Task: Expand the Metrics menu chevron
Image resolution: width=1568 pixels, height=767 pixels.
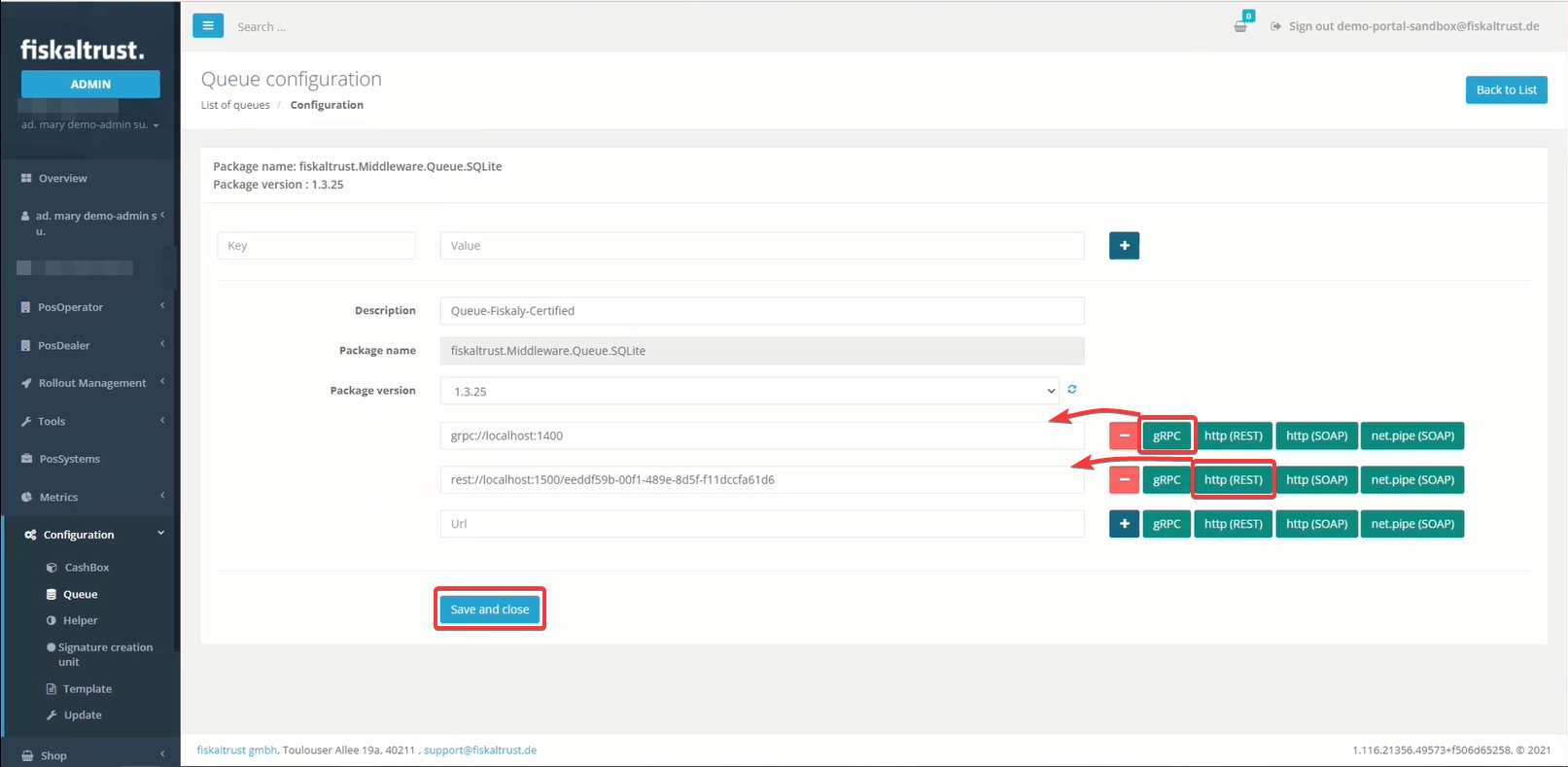Action: (162, 495)
